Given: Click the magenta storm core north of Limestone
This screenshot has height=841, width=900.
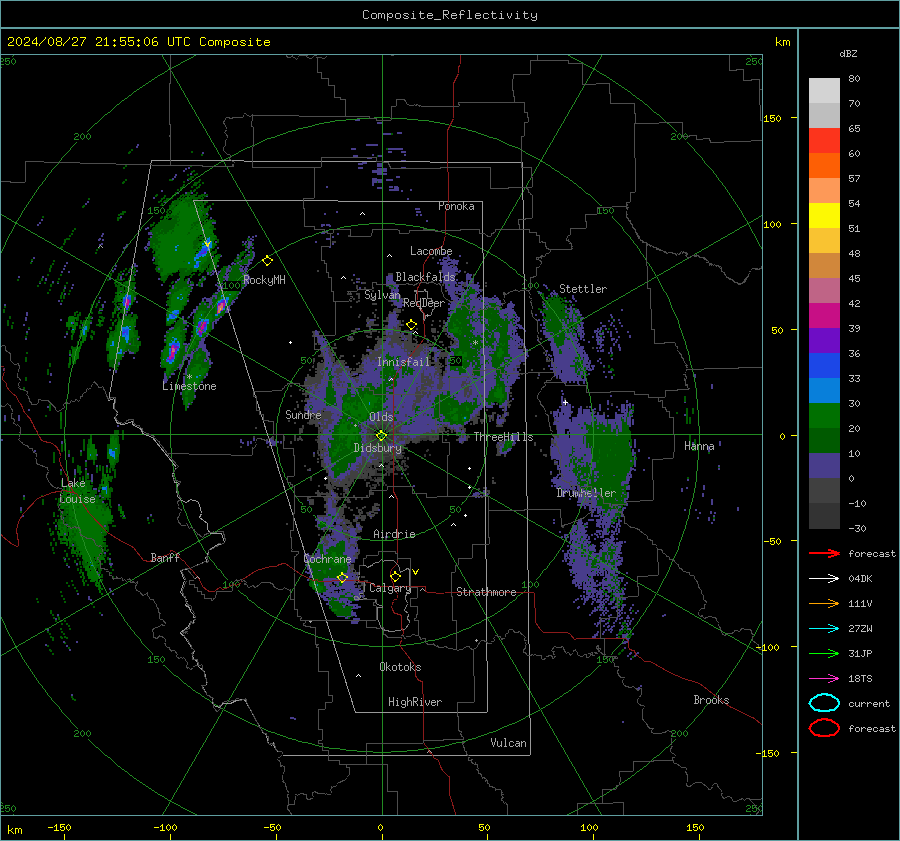Looking at the screenshot, I should tap(172, 351).
